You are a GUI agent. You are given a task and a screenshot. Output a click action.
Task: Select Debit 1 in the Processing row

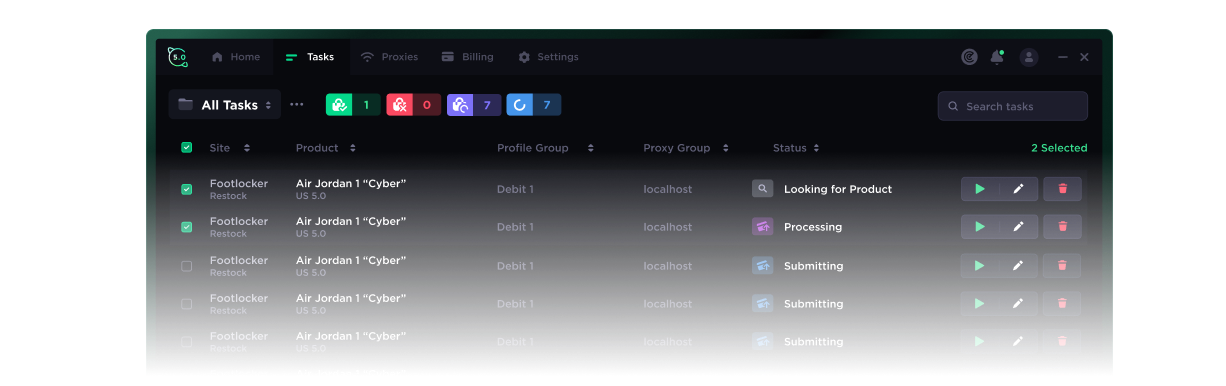click(x=515, y=227)
